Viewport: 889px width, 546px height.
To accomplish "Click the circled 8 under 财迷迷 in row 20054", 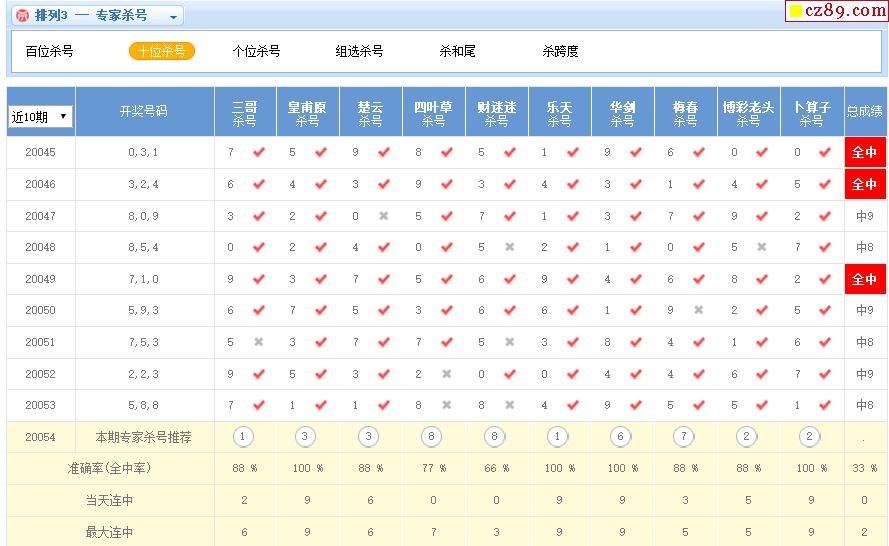I will (x=494, y=437).
